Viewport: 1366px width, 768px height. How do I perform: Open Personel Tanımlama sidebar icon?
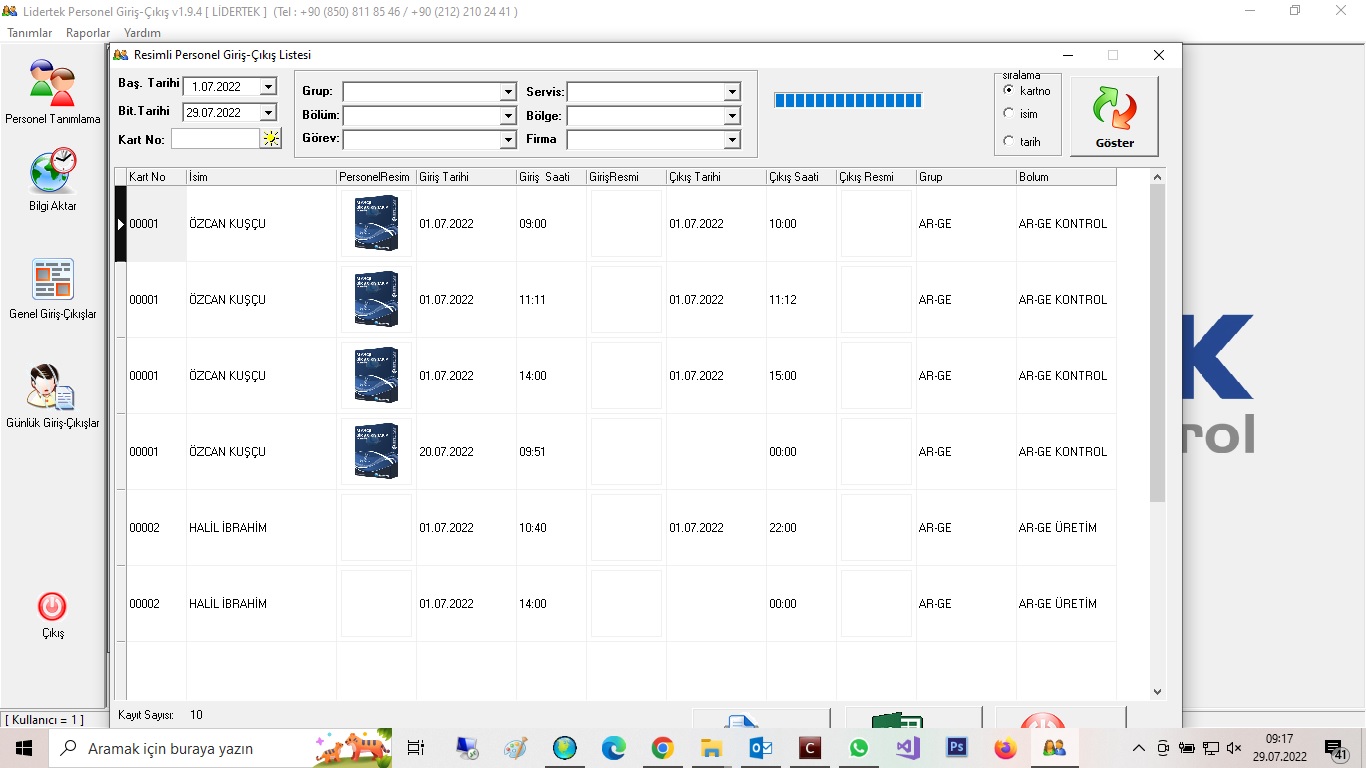tap(52, 84)
